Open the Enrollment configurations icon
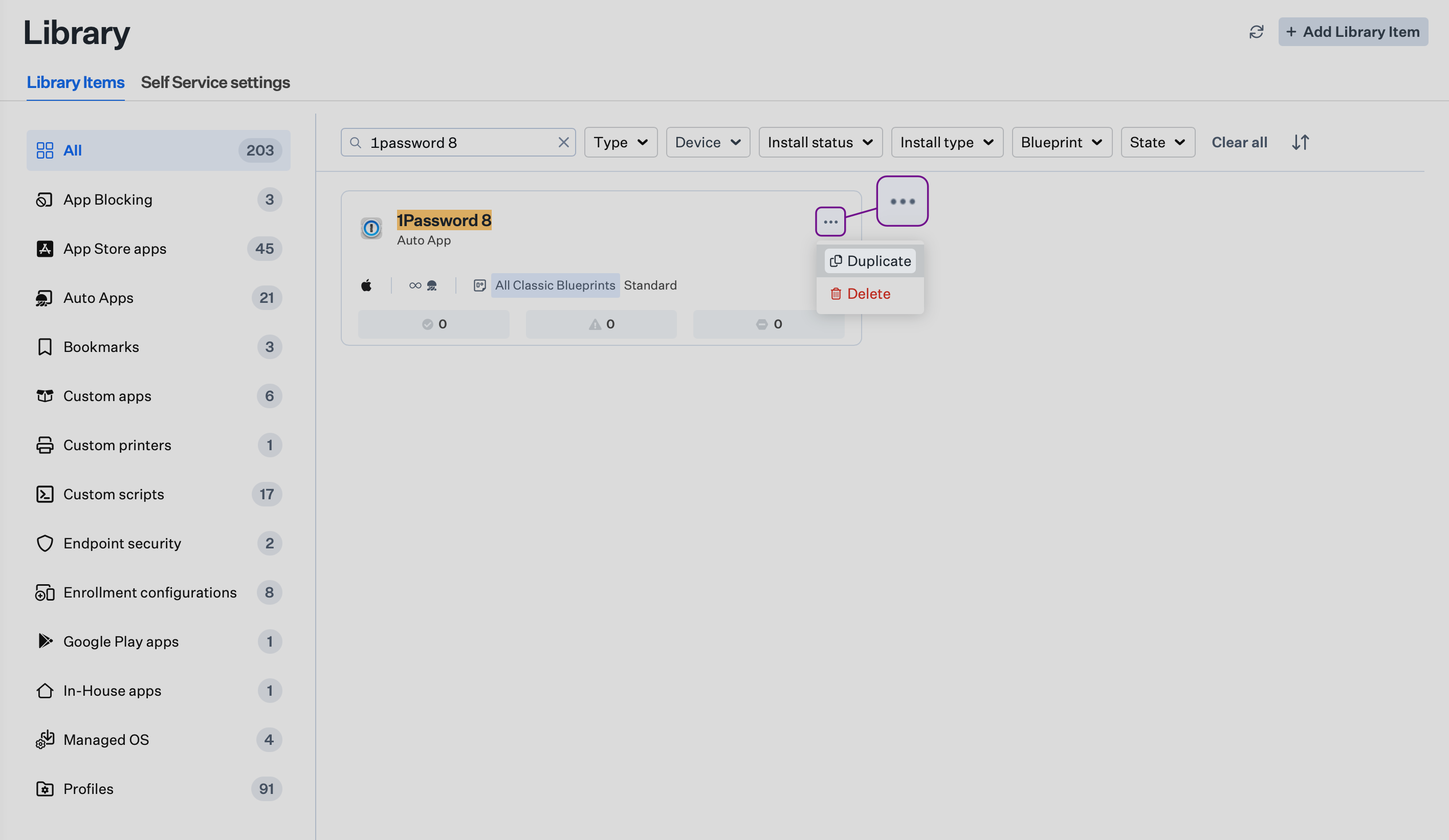 click(x=45, y=592)
